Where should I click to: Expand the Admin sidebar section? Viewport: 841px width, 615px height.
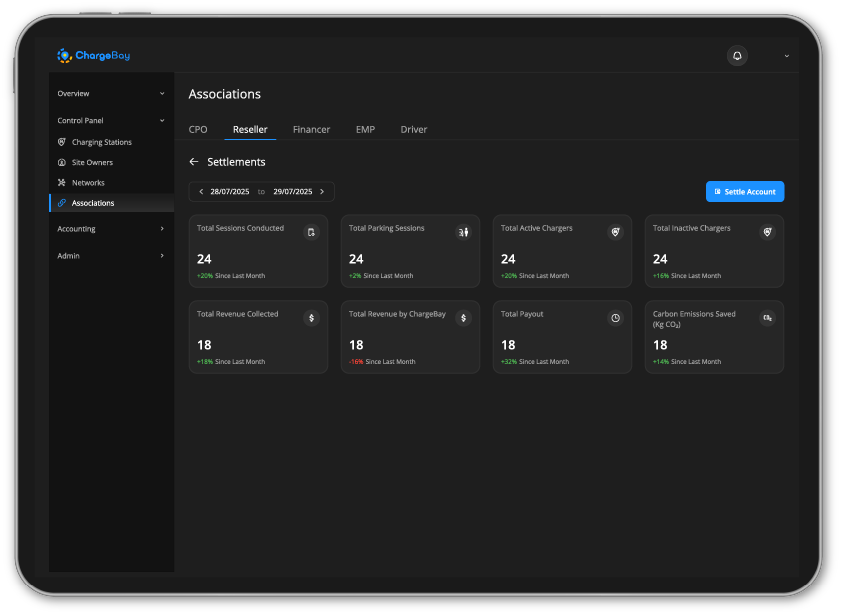point(162,256)
